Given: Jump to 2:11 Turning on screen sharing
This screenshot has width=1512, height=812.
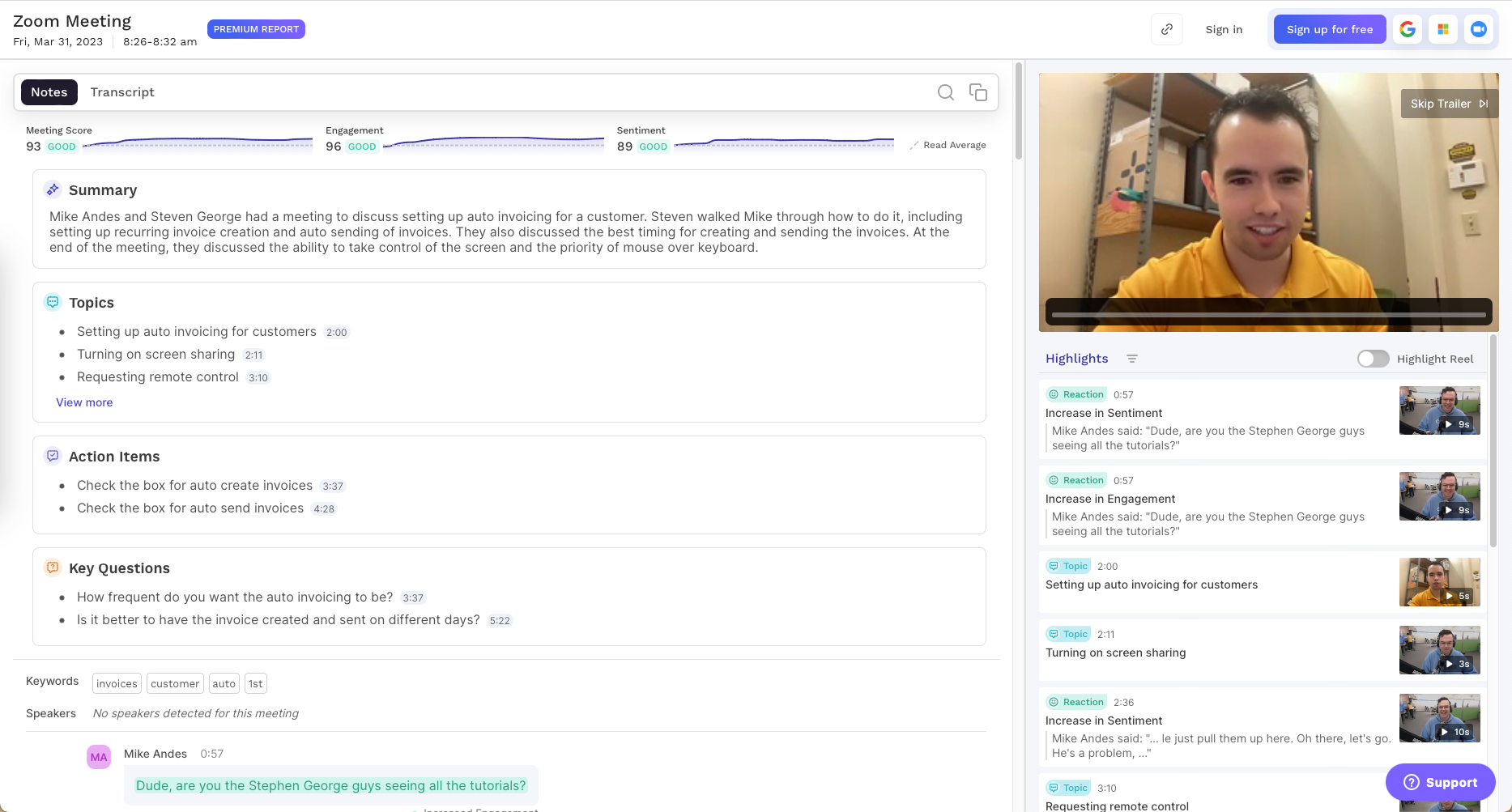Looking at the screenshot, I should [x=253, y=355].
